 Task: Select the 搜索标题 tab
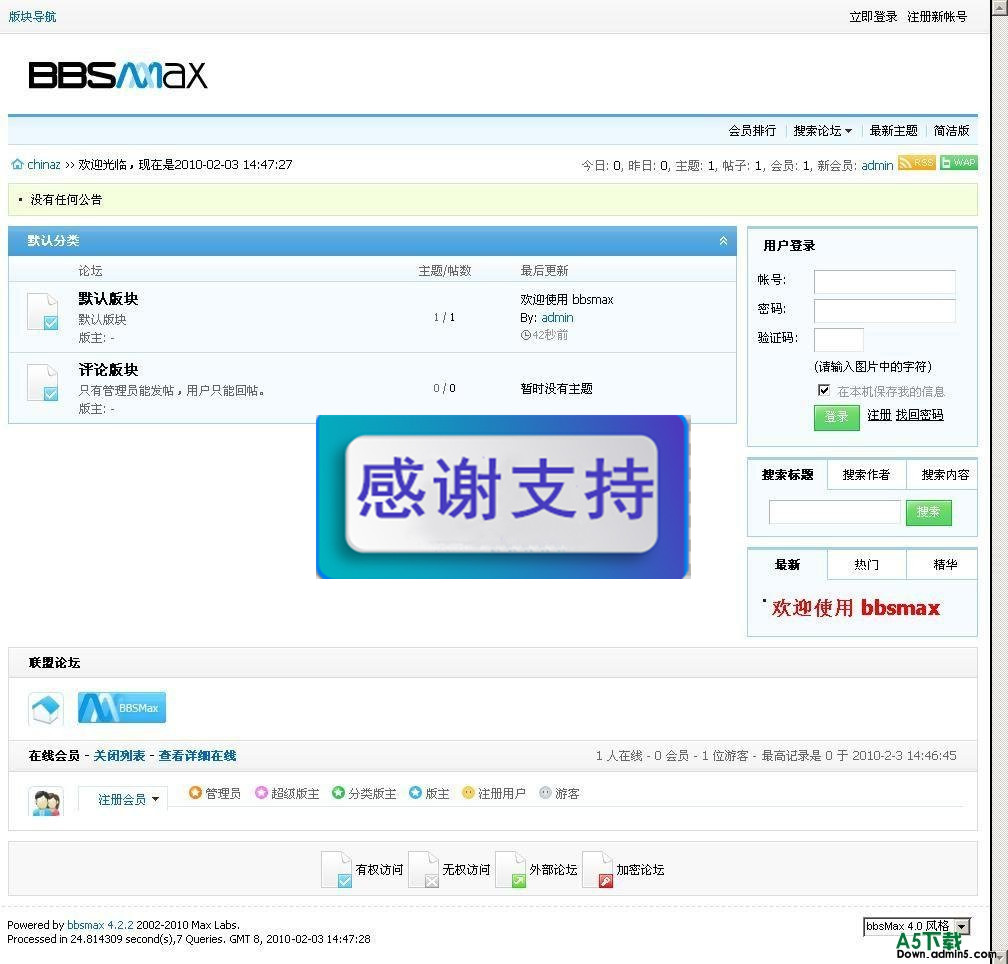(788, 475)
